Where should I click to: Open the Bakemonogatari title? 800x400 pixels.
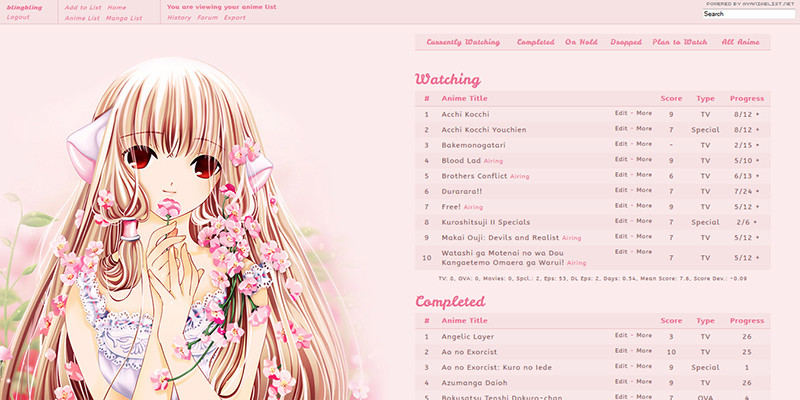[473, 145]
